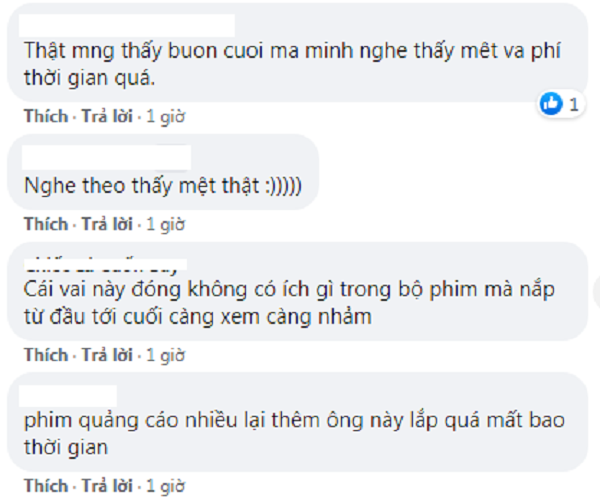Click the partially hidden author name of the third comment
This screenshot has width=600, height=499.
(105, 266)
